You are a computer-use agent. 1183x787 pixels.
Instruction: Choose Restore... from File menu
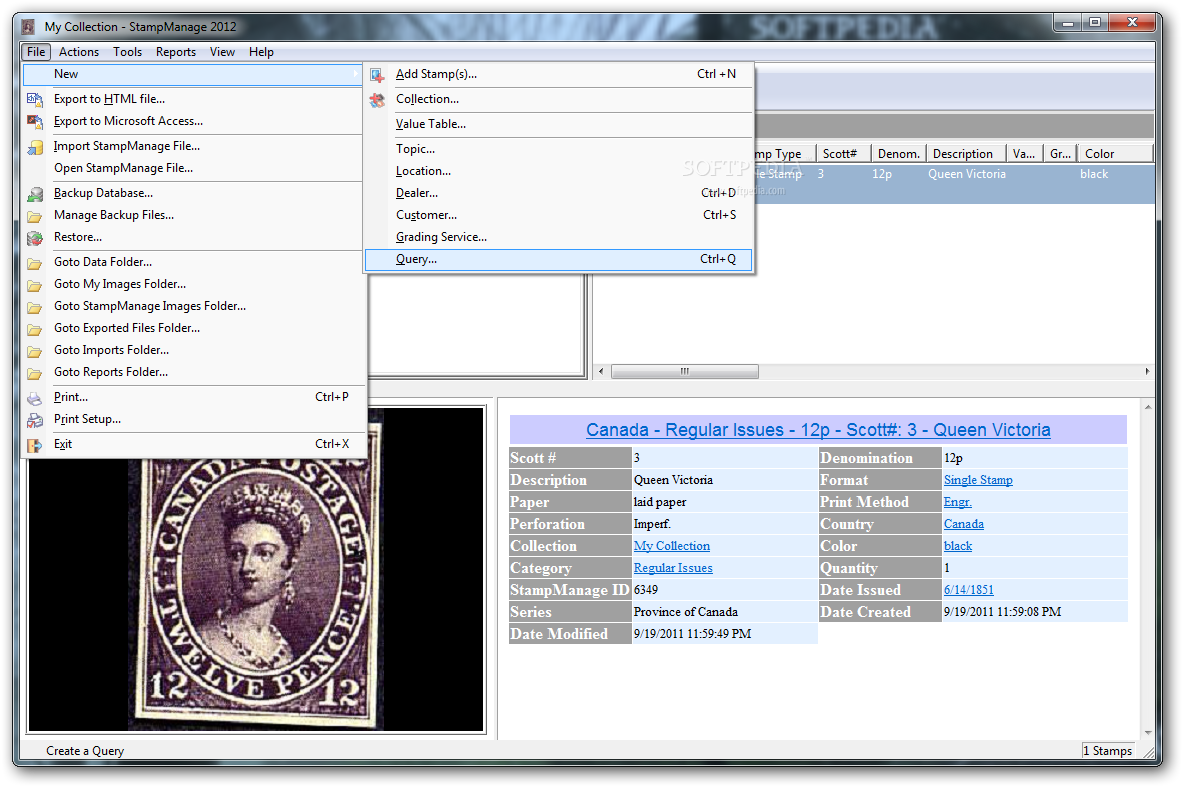pos(193,236)
